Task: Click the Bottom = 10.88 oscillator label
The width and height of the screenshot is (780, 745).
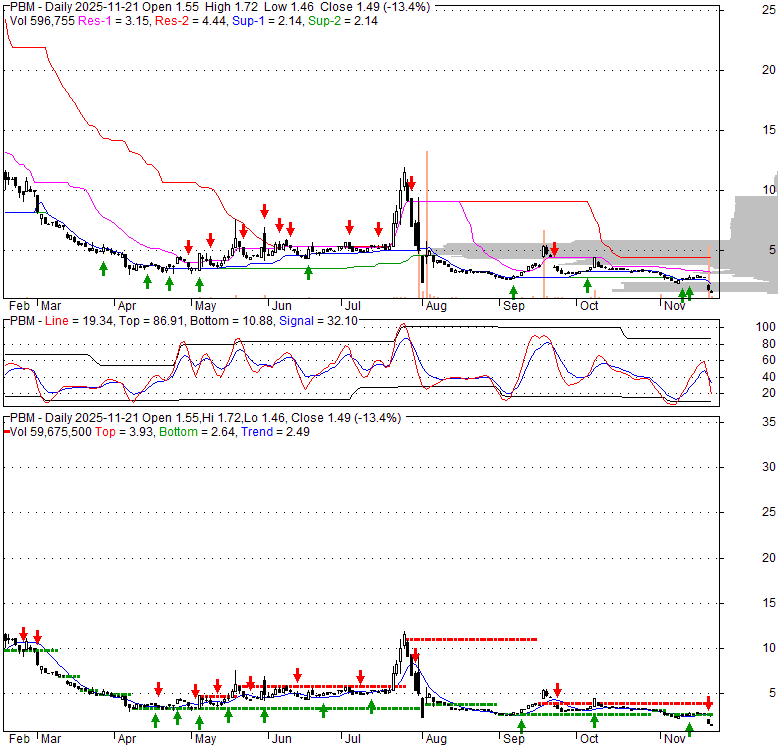Action: [232, 321]
